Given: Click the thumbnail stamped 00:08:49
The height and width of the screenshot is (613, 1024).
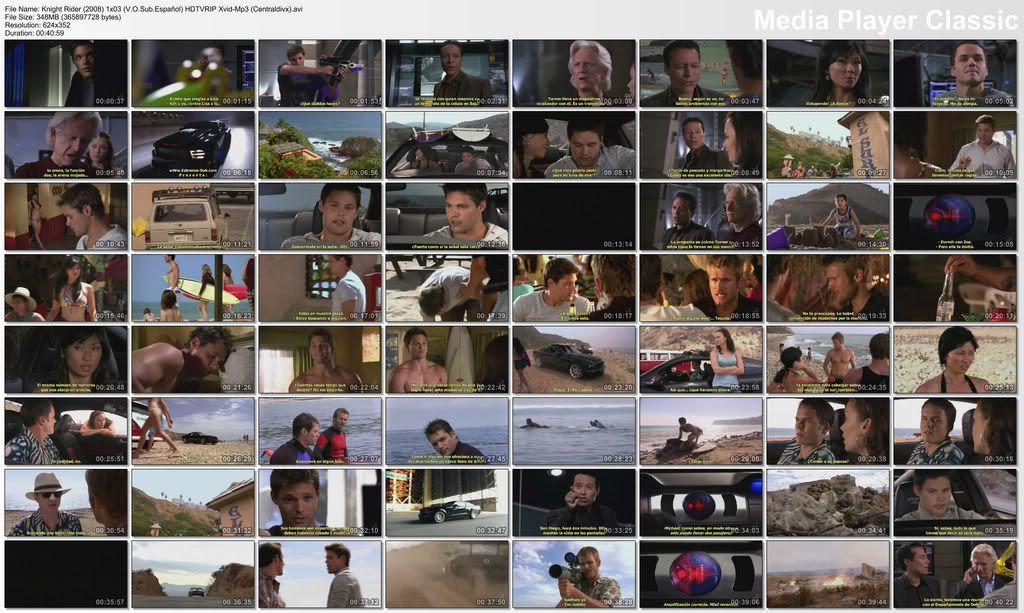Looking at the screenshot, I should 701,145.
